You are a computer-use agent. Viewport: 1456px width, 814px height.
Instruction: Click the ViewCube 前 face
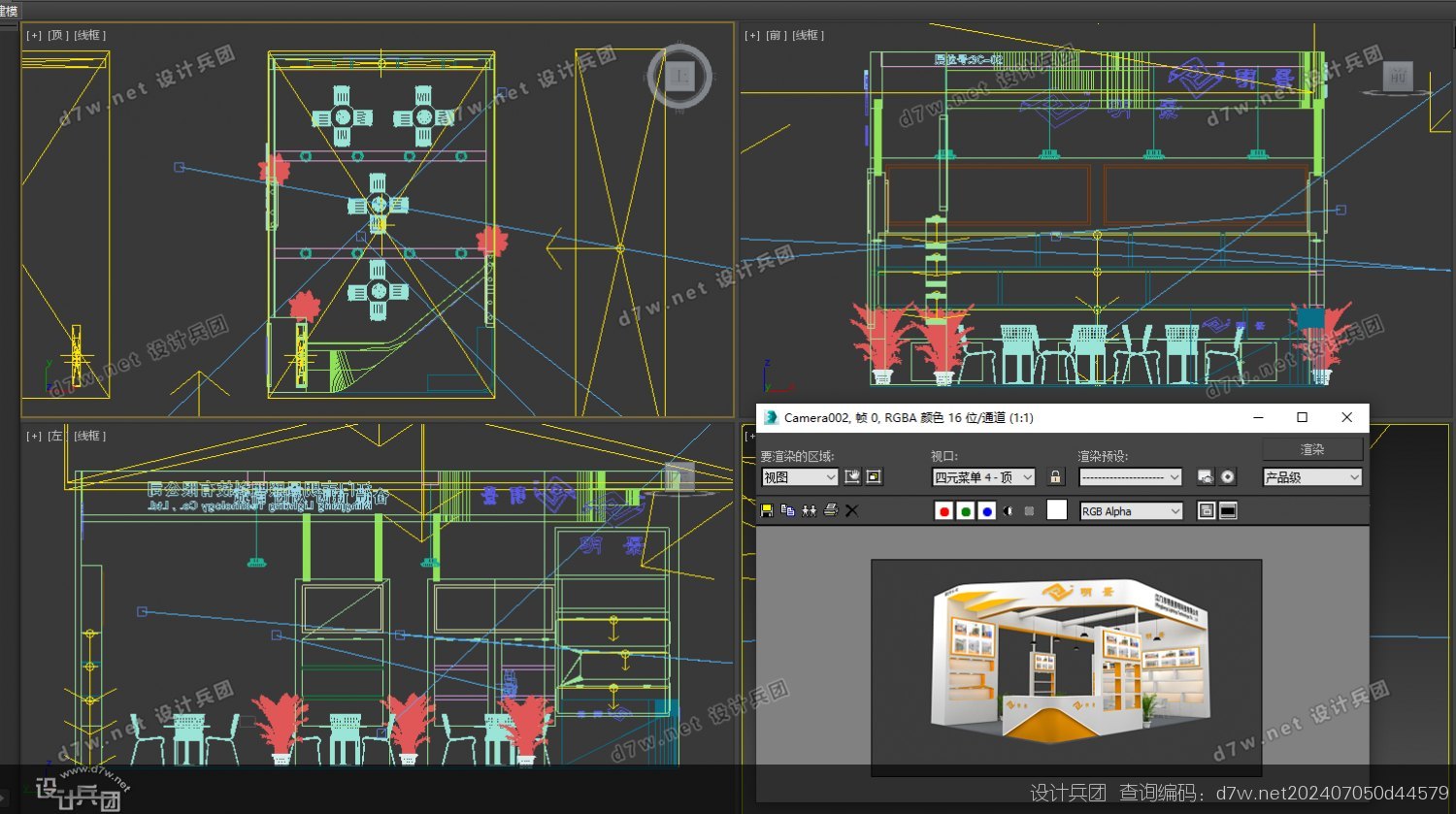coord(1398,76)
